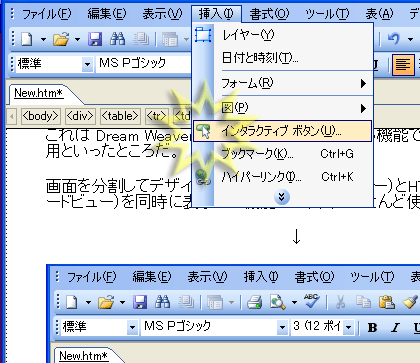Choose インタラクティブ ボタン(U)... menu entry
Screen dimensions: 420x363
[282, 131]
